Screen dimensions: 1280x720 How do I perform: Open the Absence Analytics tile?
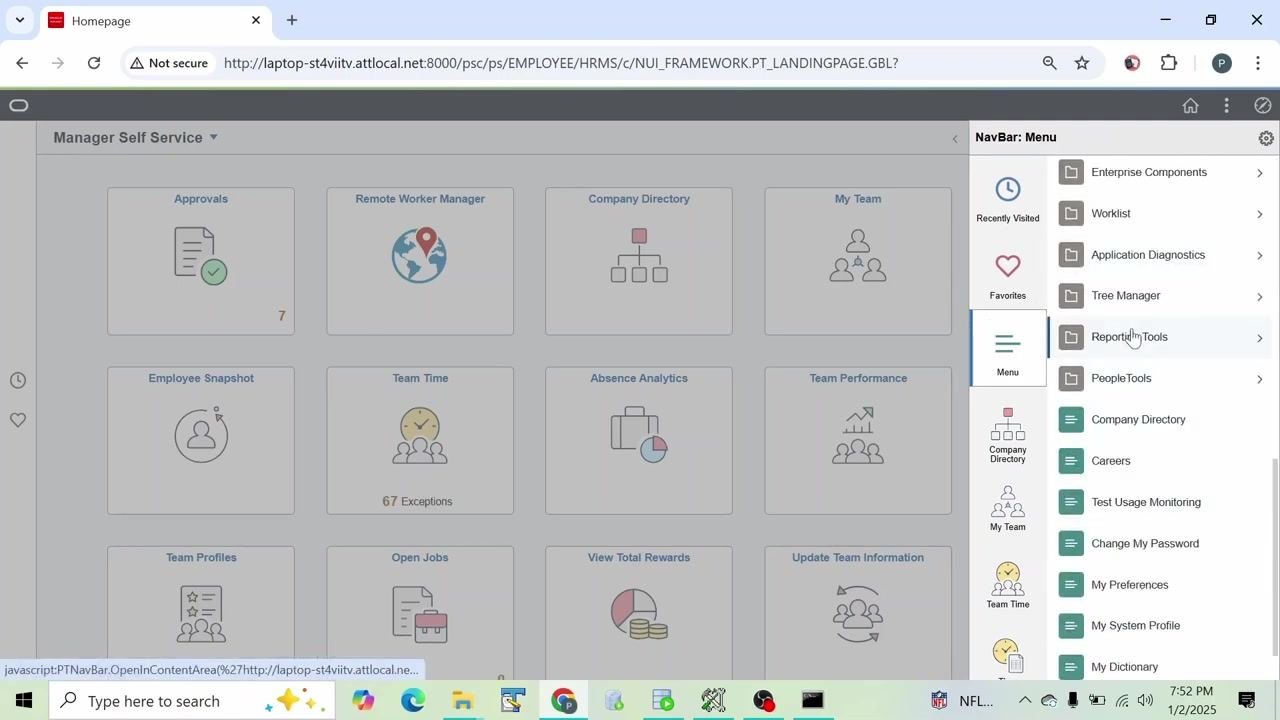[x=639, y=440]
